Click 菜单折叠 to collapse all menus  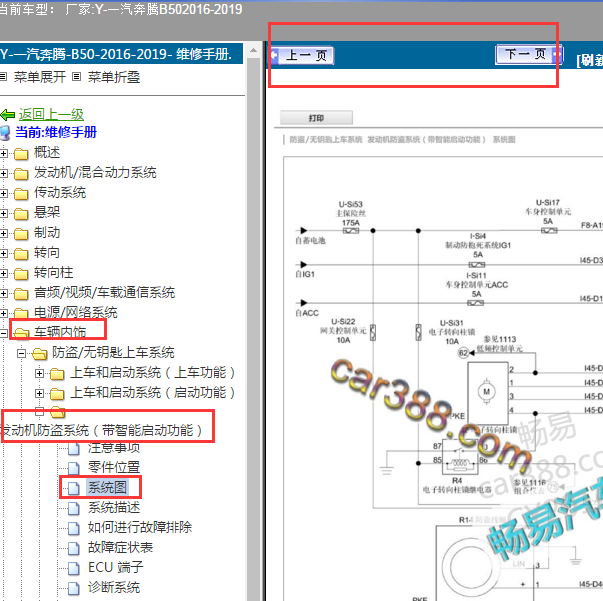114,77
